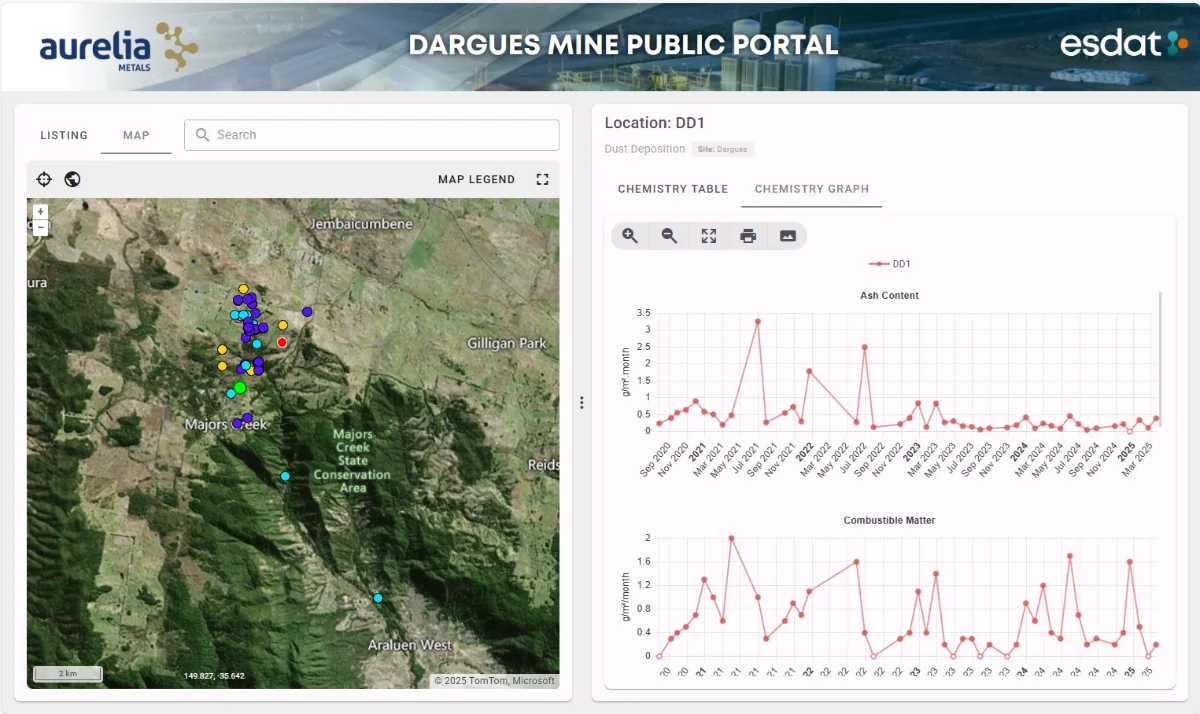The width and height of the screenshot is (1200, 714).
Task: Print the chemistry graph
Action: click(x=748, y=236)
